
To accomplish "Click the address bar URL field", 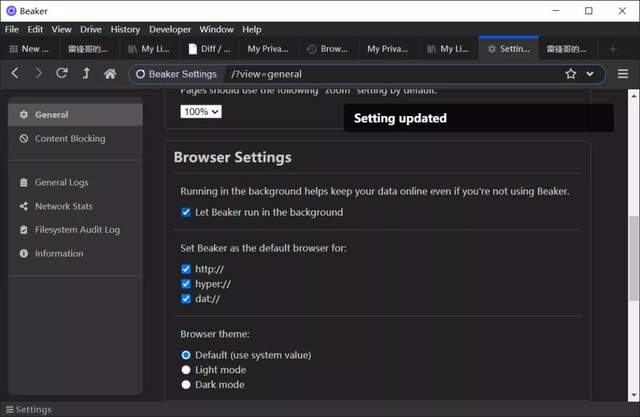I will coord(390,74).
